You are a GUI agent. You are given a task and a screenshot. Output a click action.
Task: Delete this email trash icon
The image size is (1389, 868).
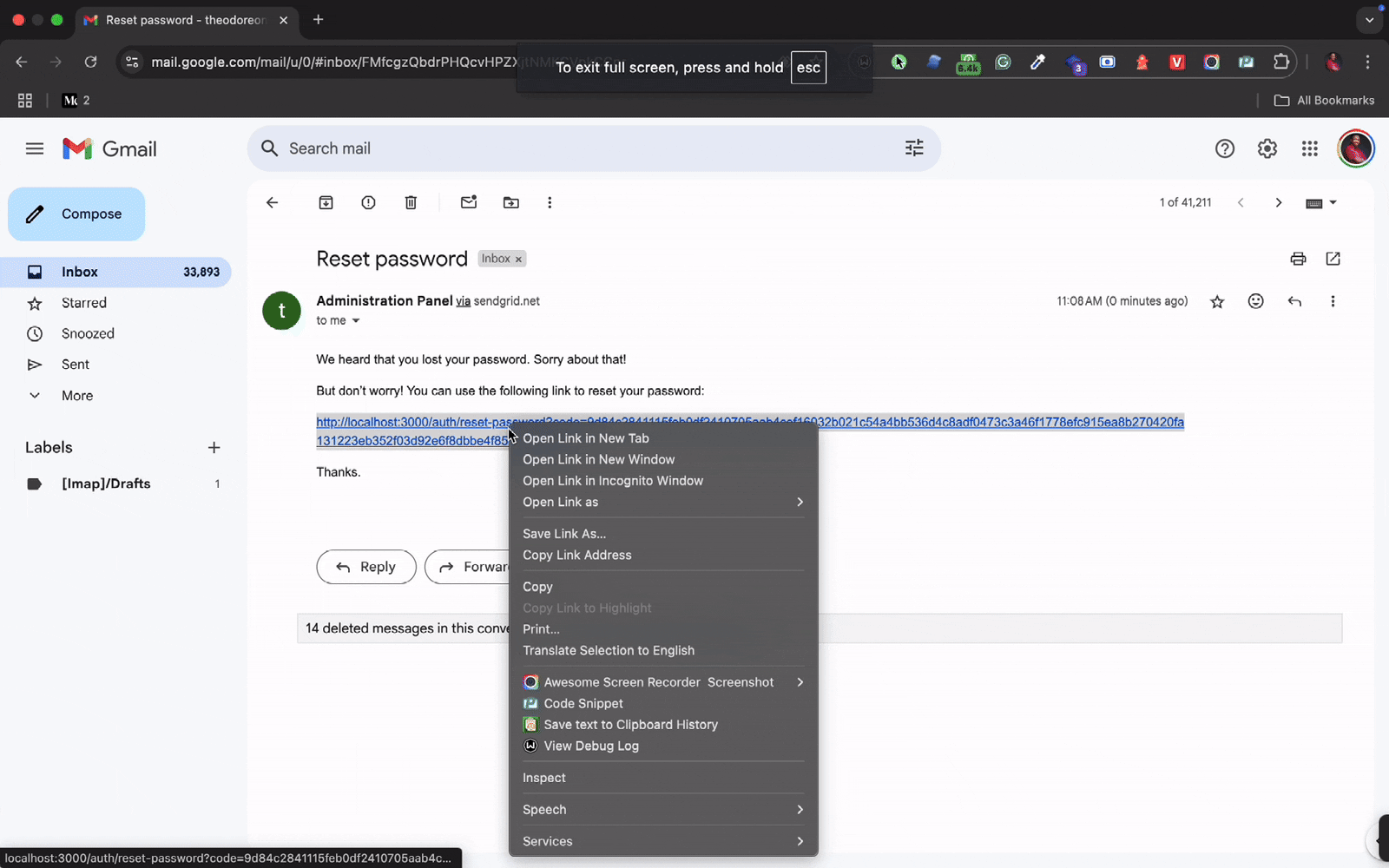click(x=411, y=202)
